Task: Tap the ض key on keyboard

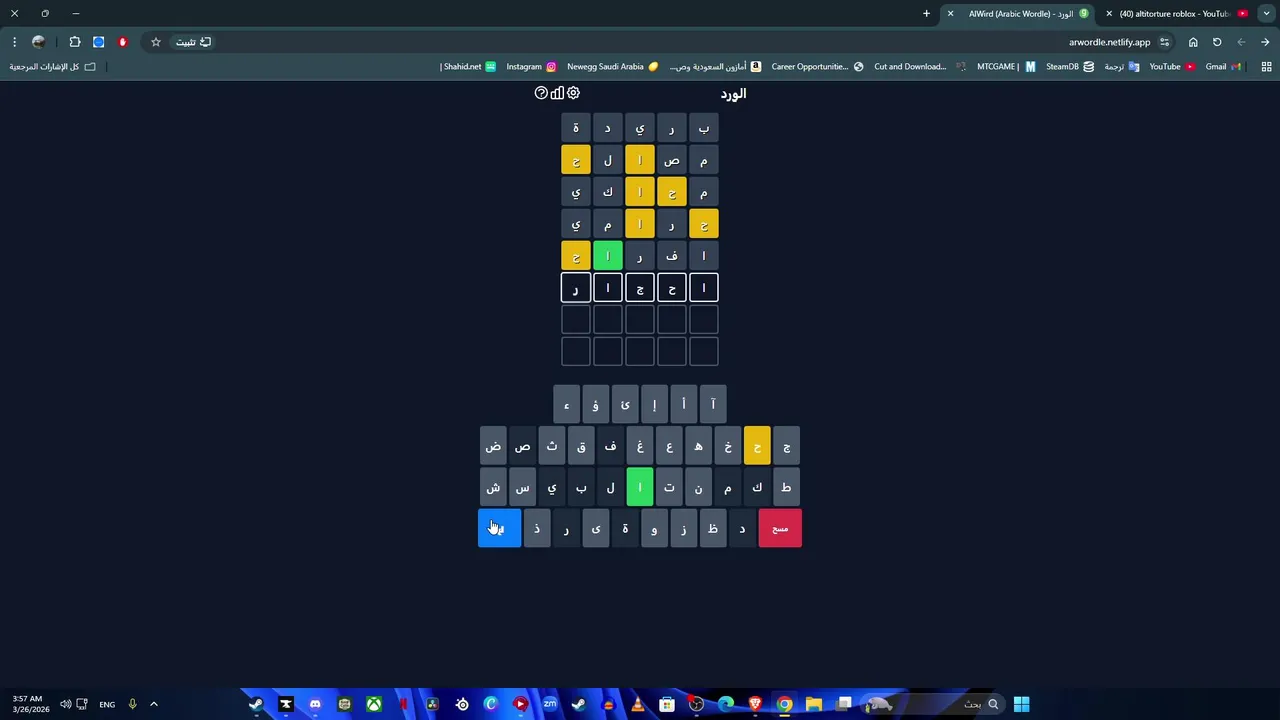Action: [493, 446]
